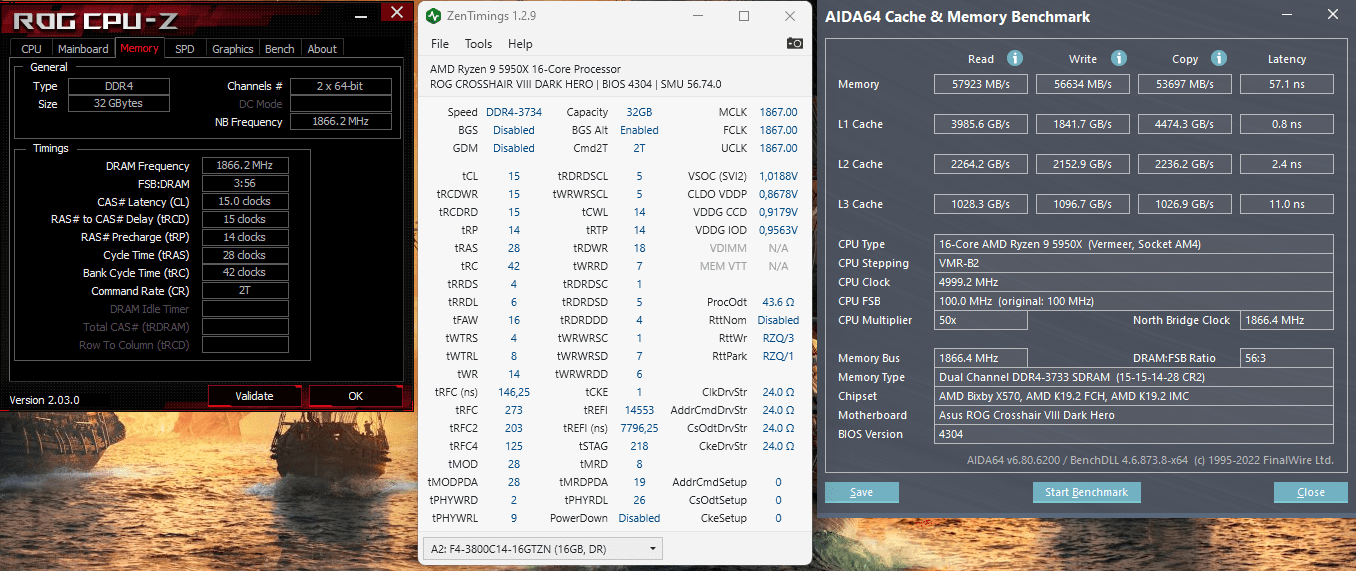
Task: Click the Version 2.03.0 label
Action: pos(44,400)
